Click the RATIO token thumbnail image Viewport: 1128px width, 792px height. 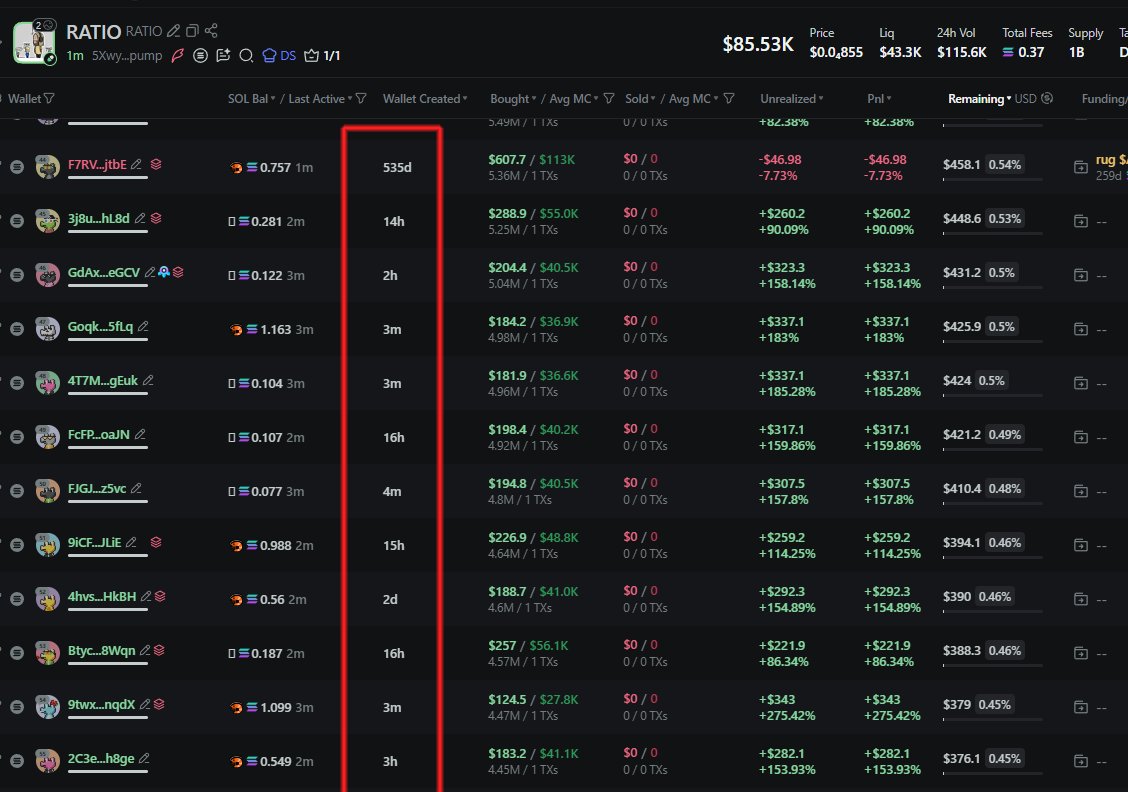click(x=34, y=42)
